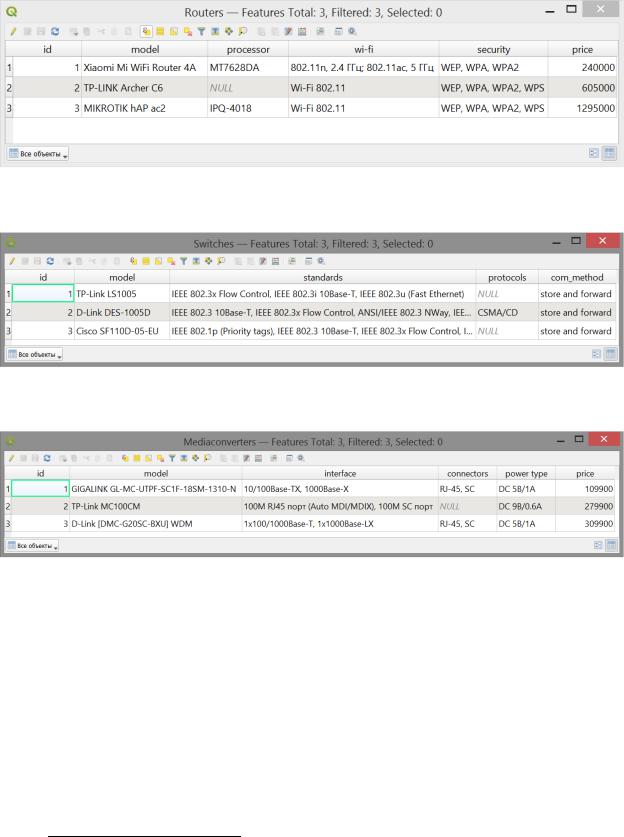Click price cell '1295000' in Routers
Image resolution: width=624 pixels, height=837 pixels.
pos(582,108)
